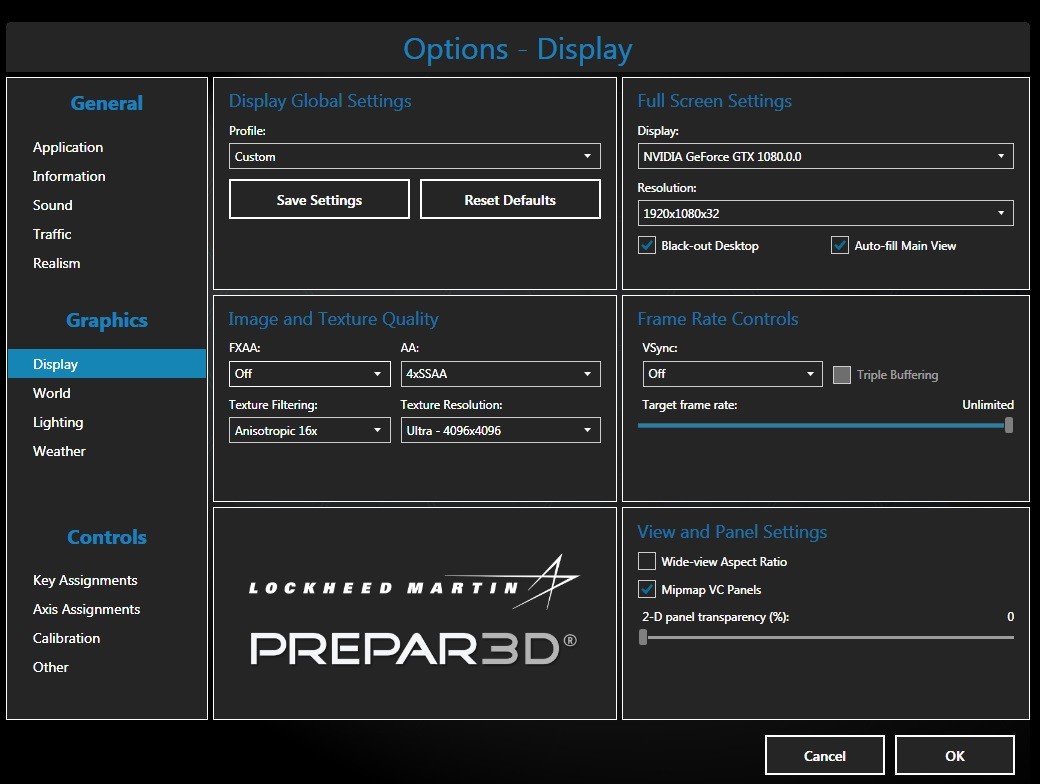1040x784 pixels.
Task: Toggle the Wide-view Aspect Ratio checkbox
Action: [647, 561]
